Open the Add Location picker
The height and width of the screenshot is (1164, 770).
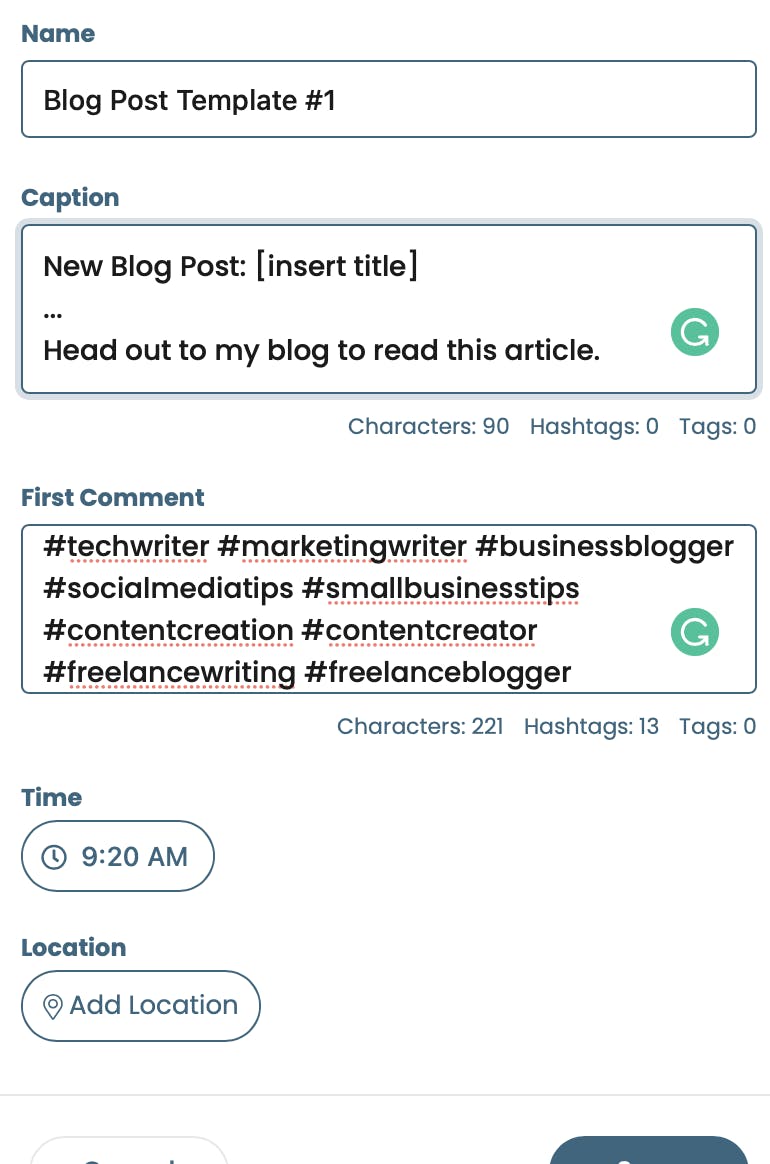pyautogui.click(x=140, y=1006)
